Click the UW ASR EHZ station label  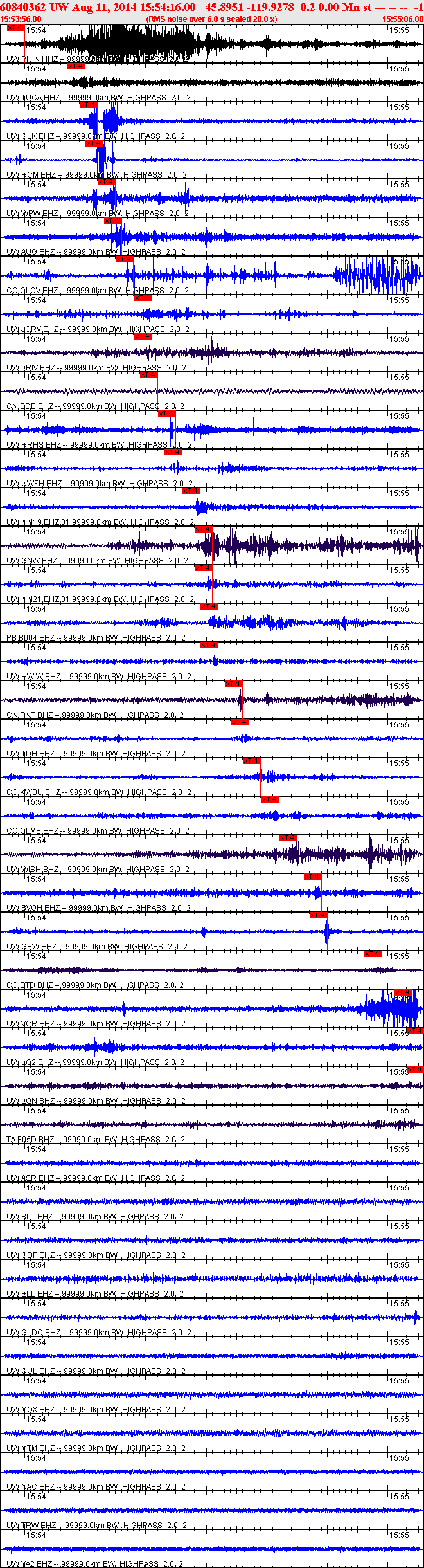pyautogui.click(x=96, y=1178)
